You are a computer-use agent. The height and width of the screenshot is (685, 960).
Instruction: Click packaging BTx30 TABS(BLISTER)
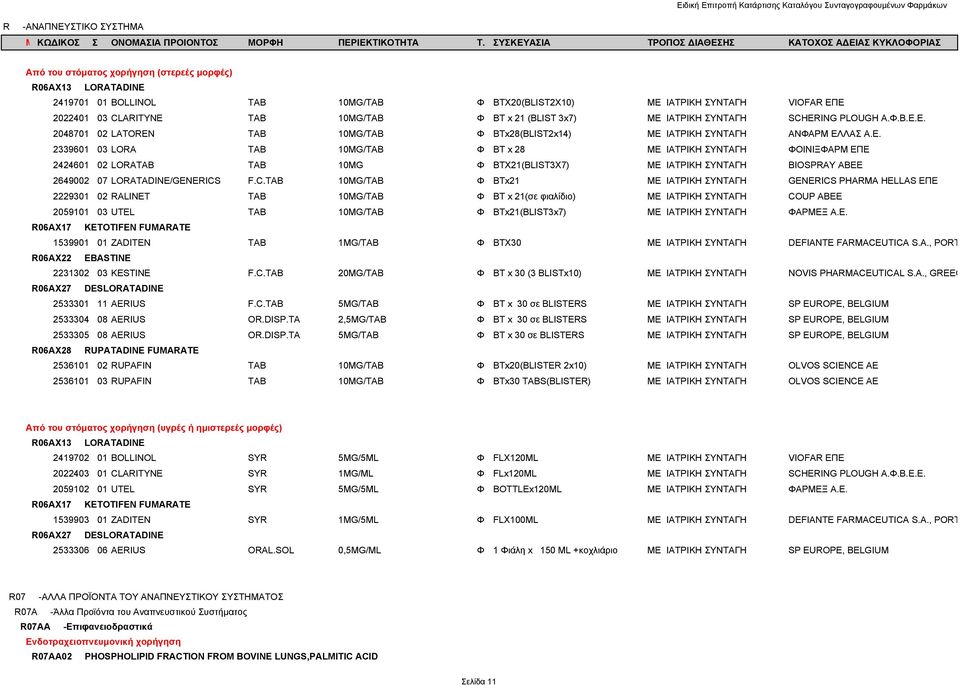(542, 381)
